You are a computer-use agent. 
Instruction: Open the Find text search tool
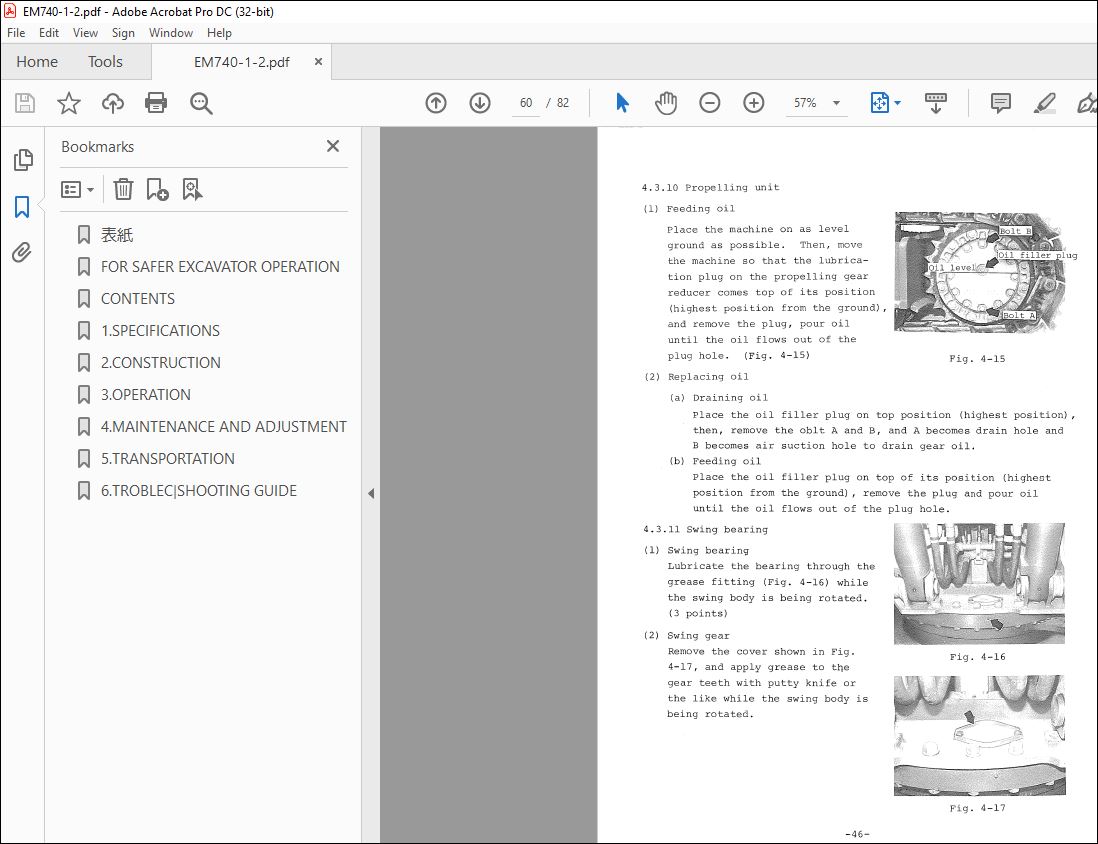coord(201,103)
